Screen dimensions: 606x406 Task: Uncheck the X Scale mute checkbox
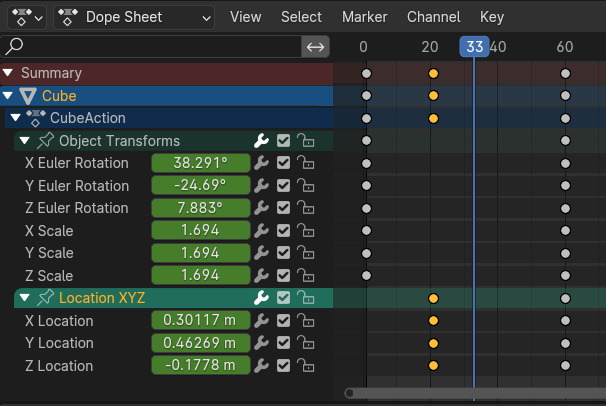283,231
